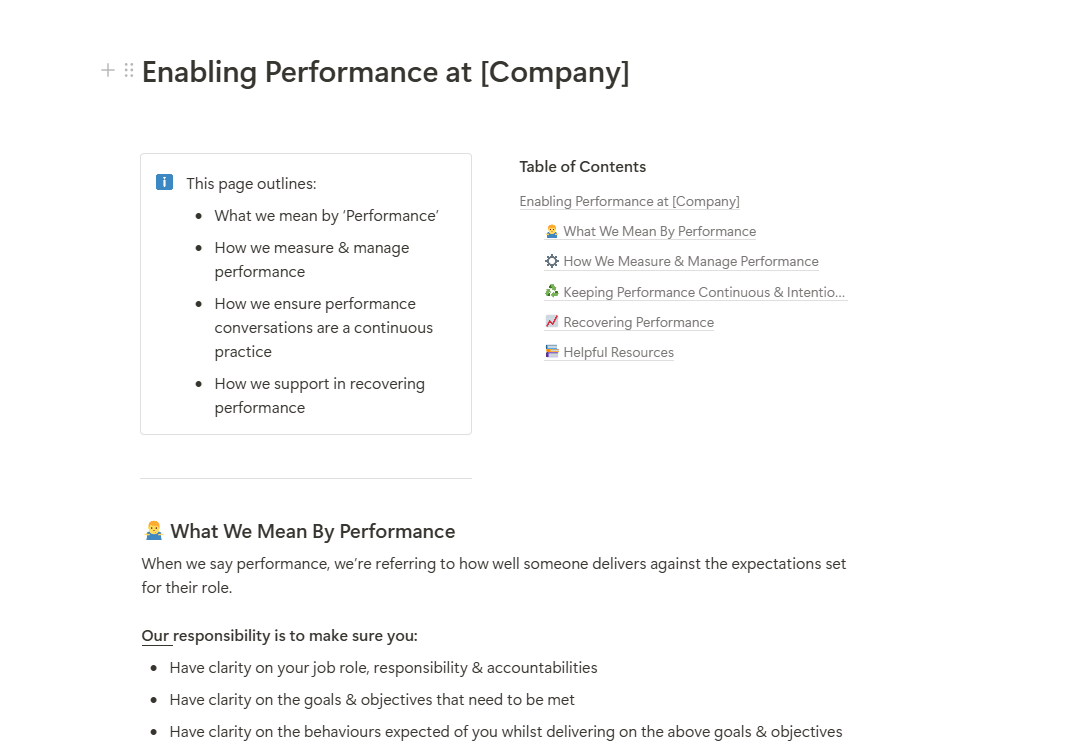Click chart icon beside Recovering Performance link
The width and height of the screenshot is (1078, 752).
click(552, 322)
